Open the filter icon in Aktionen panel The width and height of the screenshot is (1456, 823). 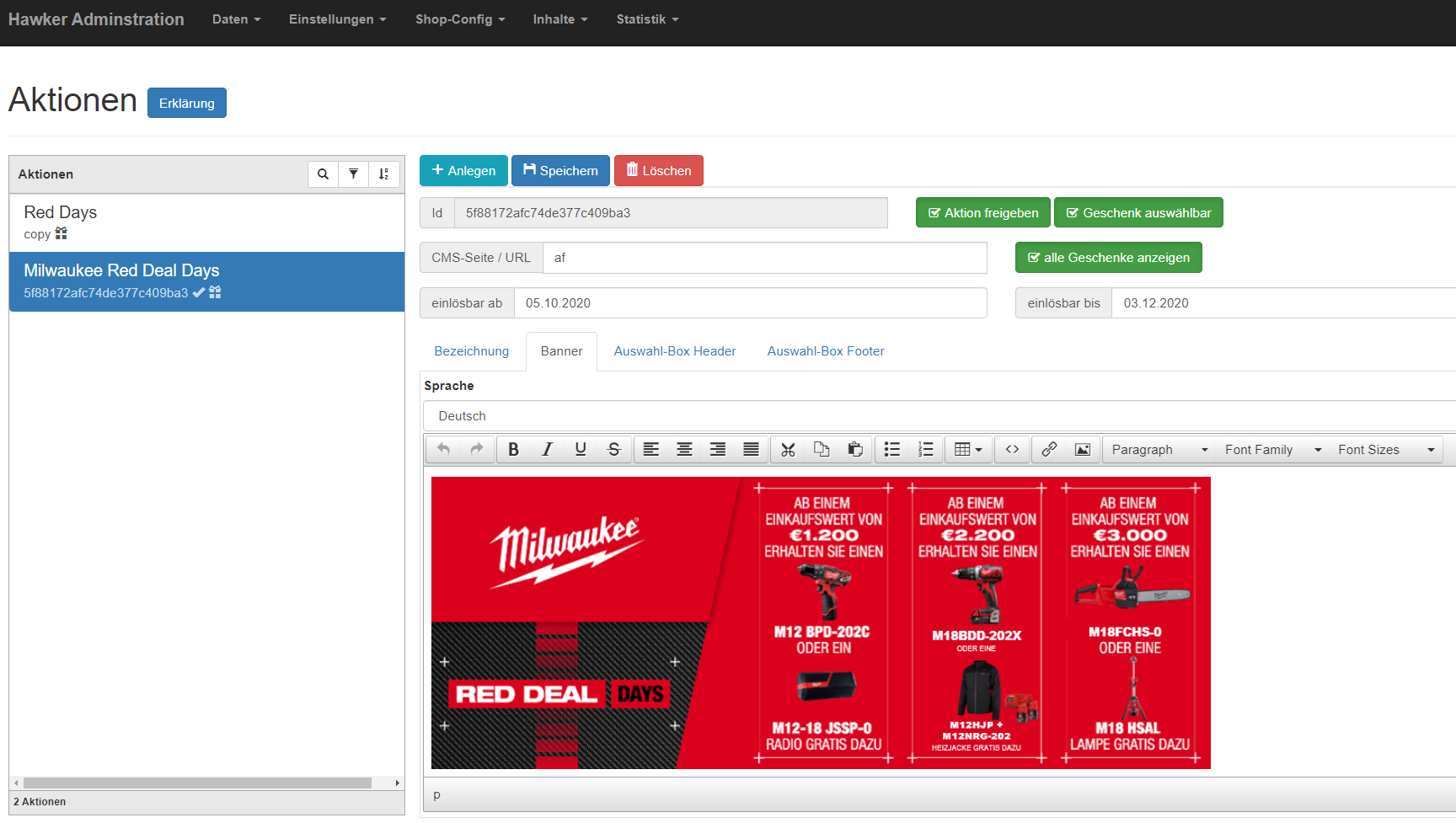(353, 174)
